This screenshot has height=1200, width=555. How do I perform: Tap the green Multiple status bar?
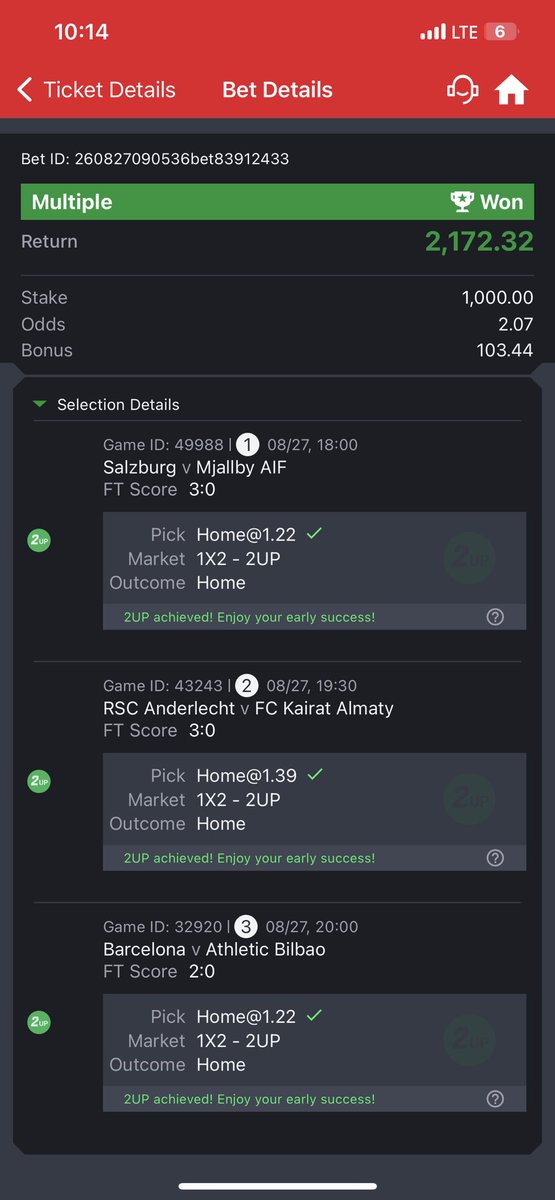pos(277,202)
